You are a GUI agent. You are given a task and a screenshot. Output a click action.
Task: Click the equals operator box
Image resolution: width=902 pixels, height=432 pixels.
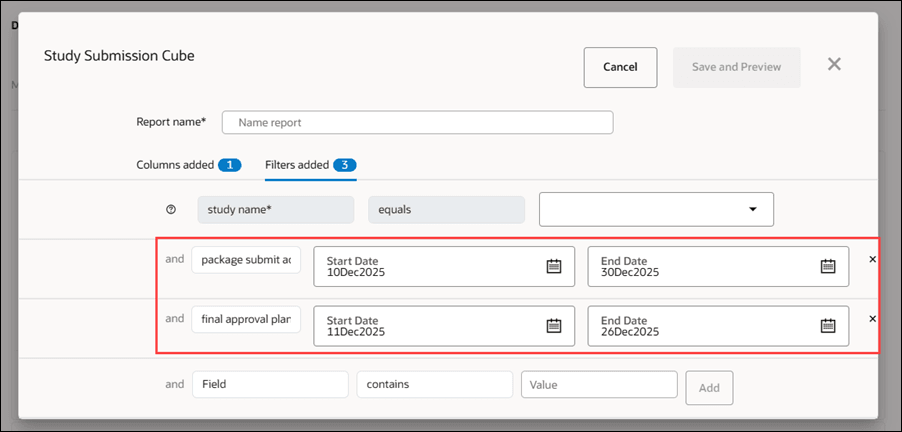446,210
